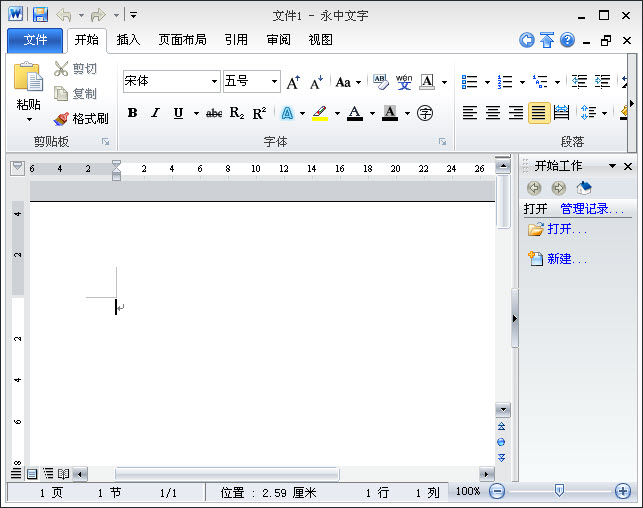Toggle justify paragraph alignment

pyautogui.click(x=539, y=113)
